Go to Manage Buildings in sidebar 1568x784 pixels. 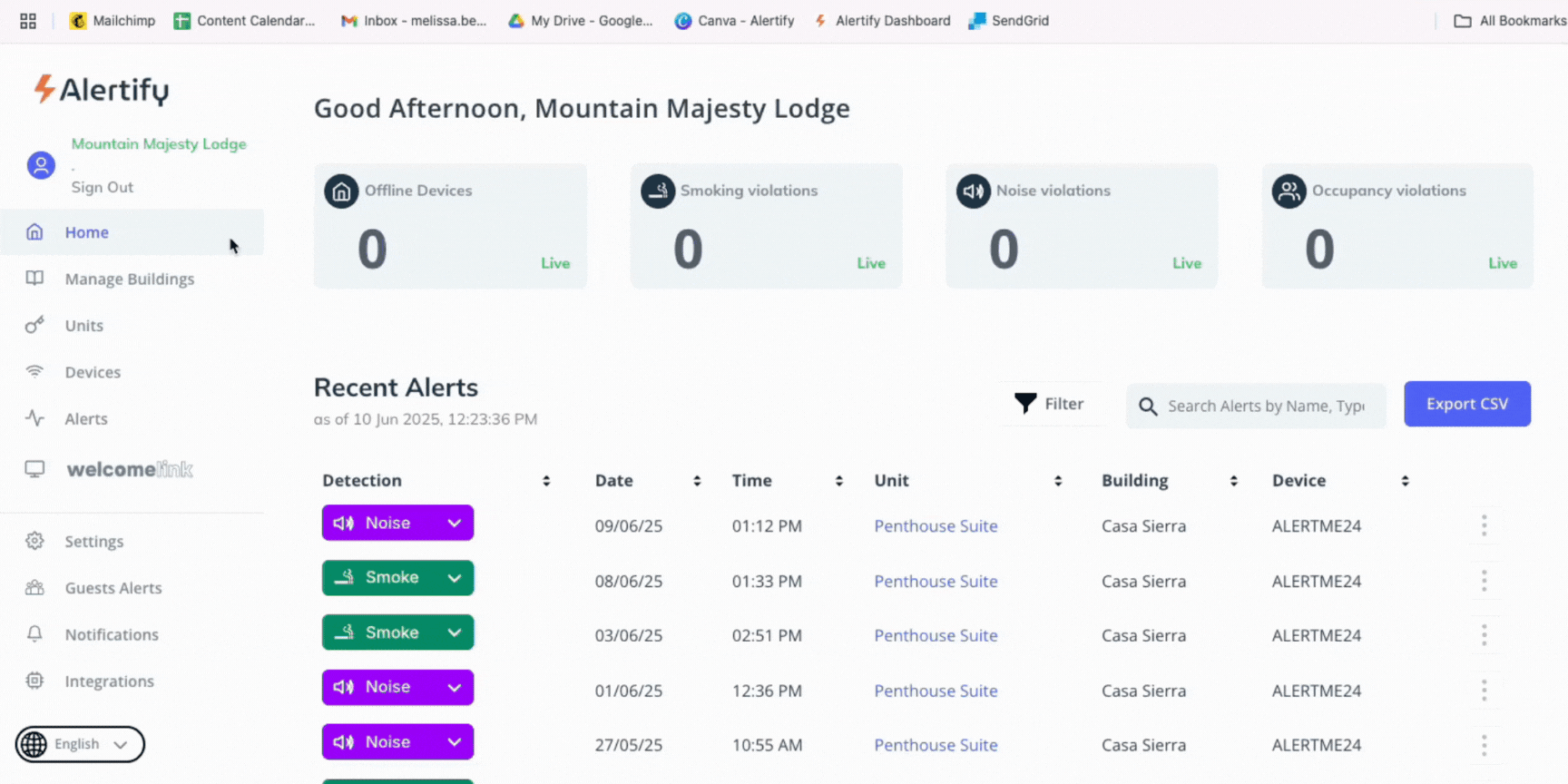[129, 279]
